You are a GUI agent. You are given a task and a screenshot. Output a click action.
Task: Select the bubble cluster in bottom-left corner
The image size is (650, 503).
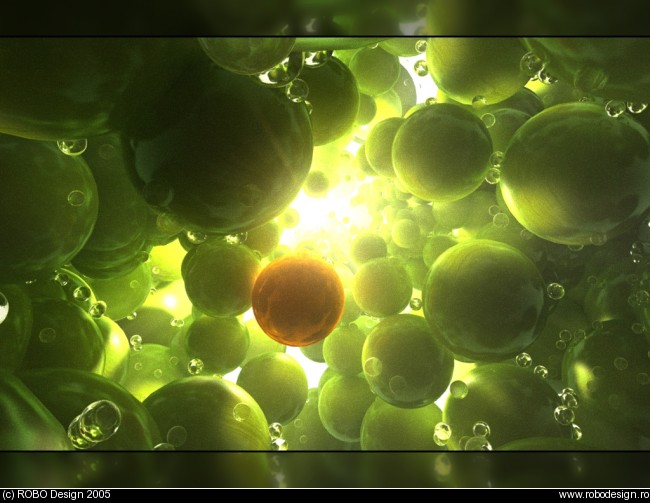click(x=93, y=423)
